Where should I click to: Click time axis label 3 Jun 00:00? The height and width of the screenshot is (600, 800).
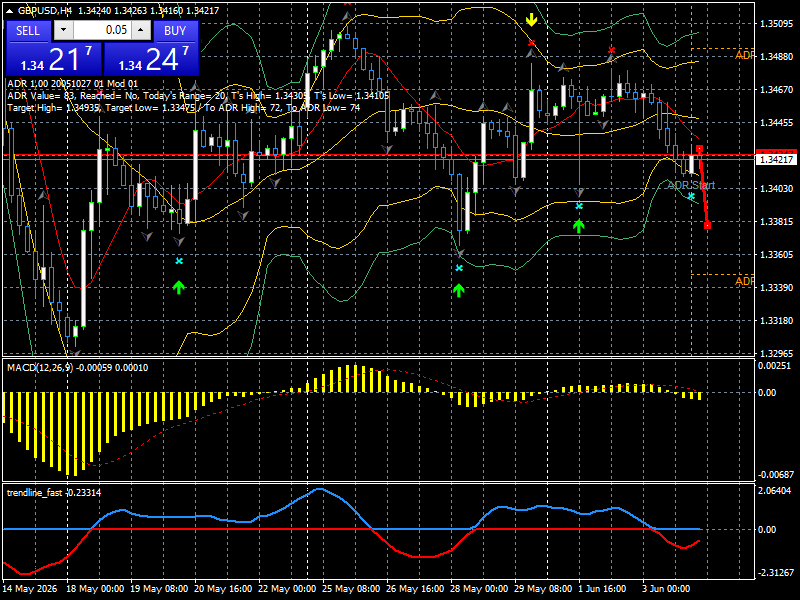(666, 588)
